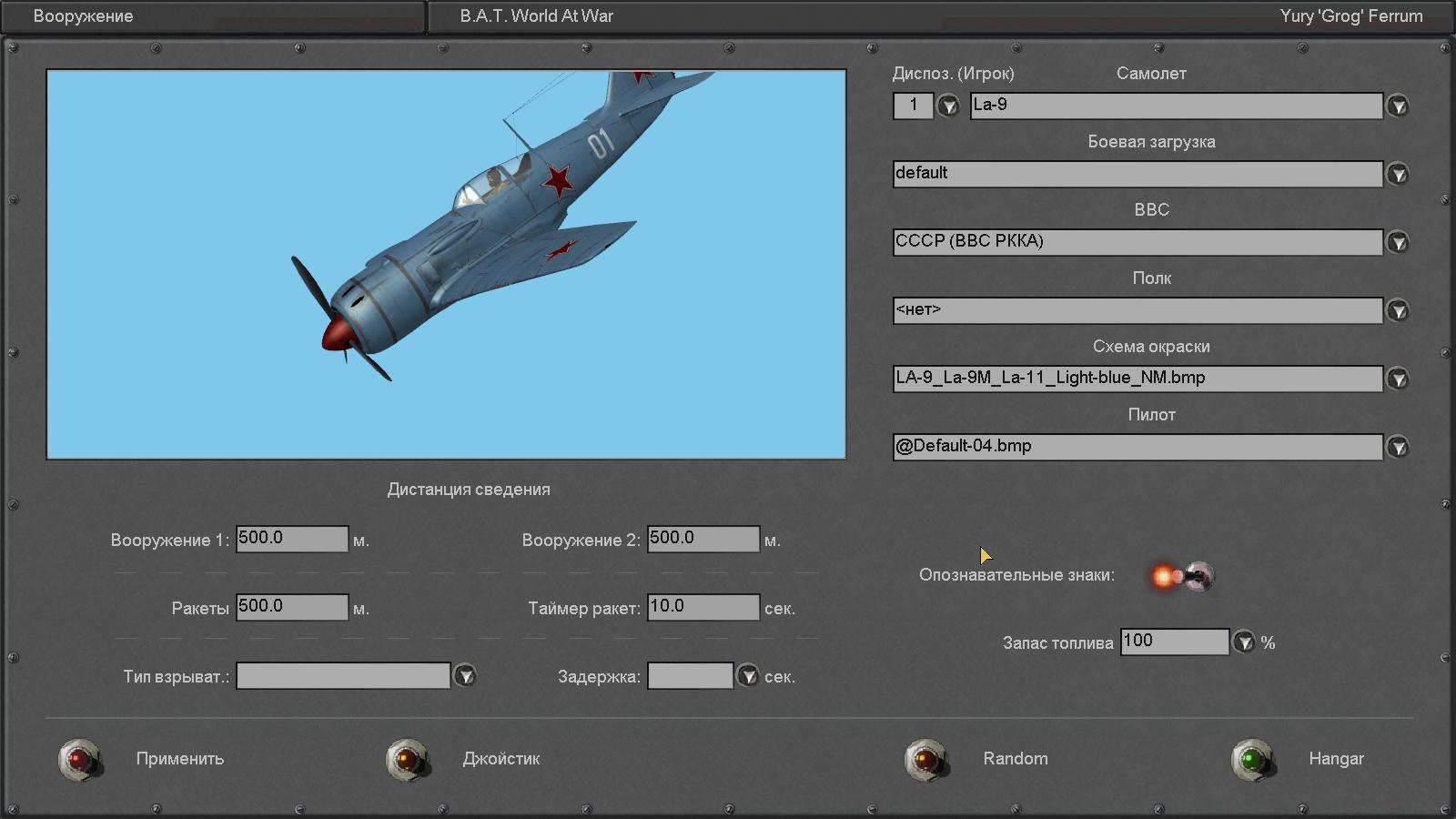Viewport: 1456px width, 819px height.
Task: Open the Тип взрыват. fuse dropdown arrow
Action: (465, 676)
